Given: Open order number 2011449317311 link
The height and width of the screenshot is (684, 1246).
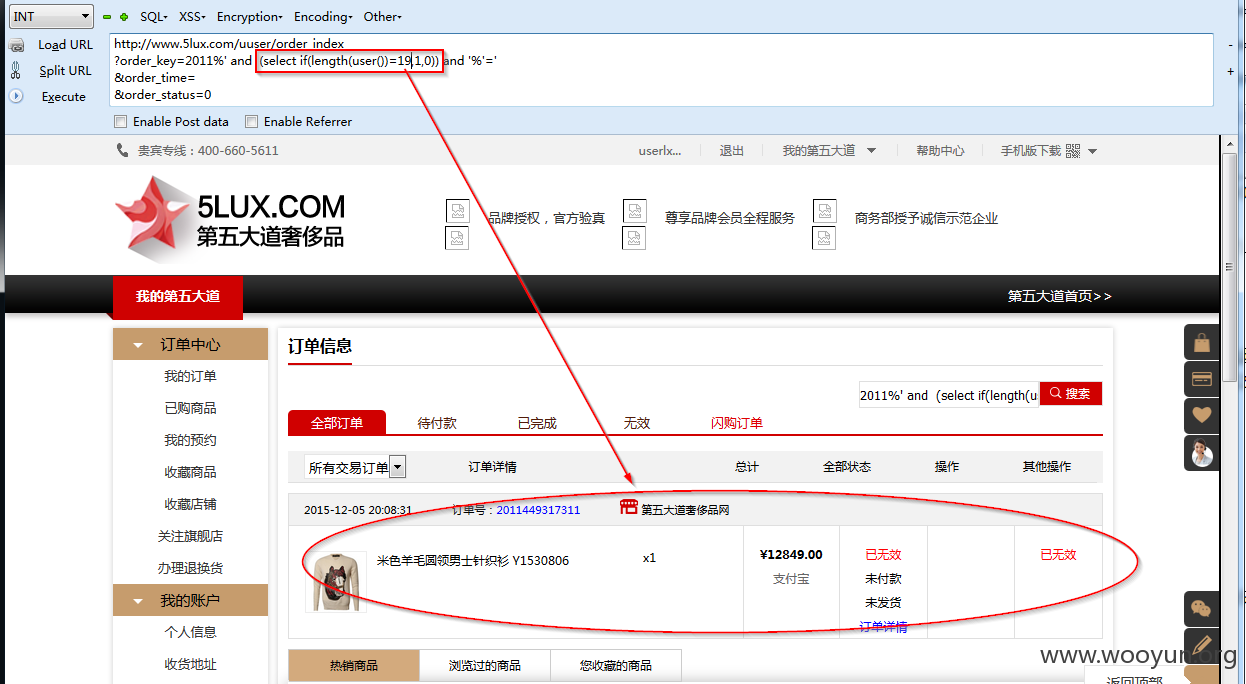Looking at the screenshot, I should click(538, 510).
